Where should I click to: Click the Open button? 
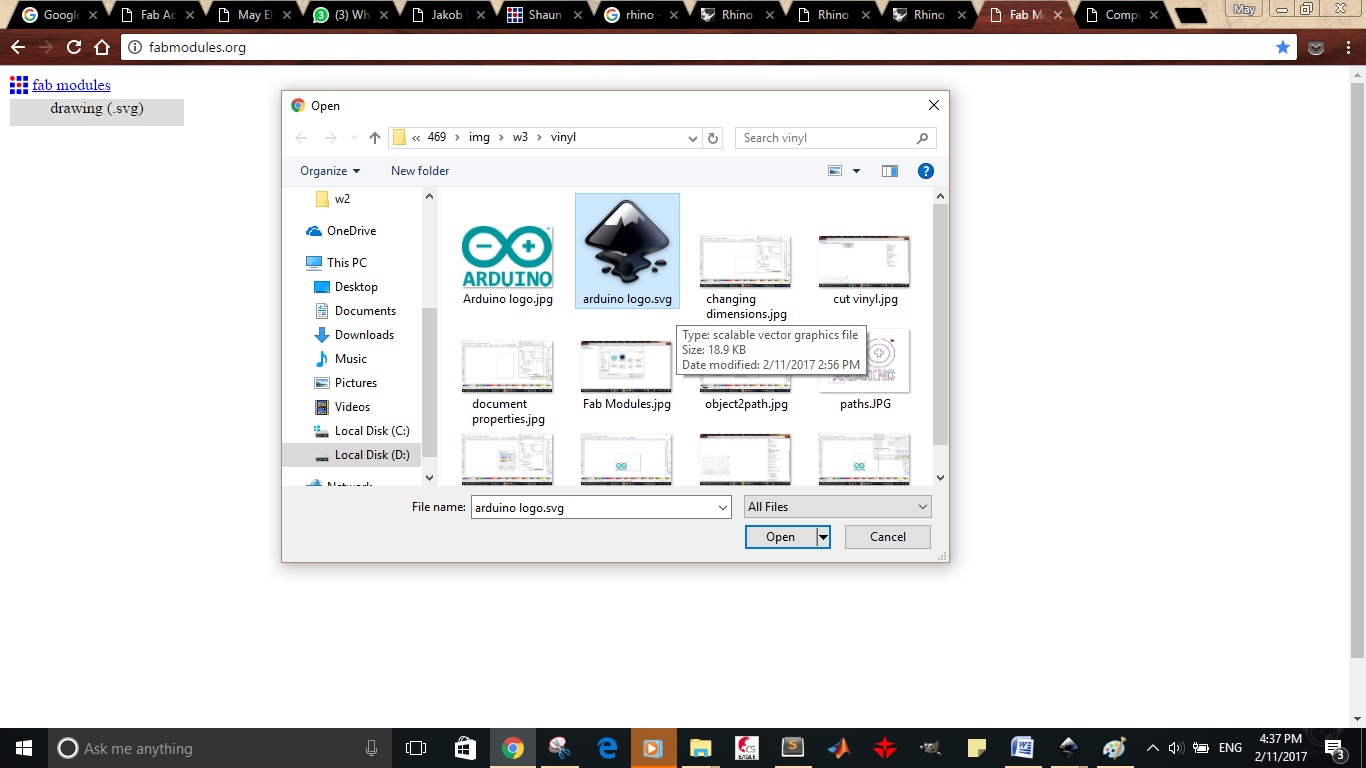pos(780,537)
